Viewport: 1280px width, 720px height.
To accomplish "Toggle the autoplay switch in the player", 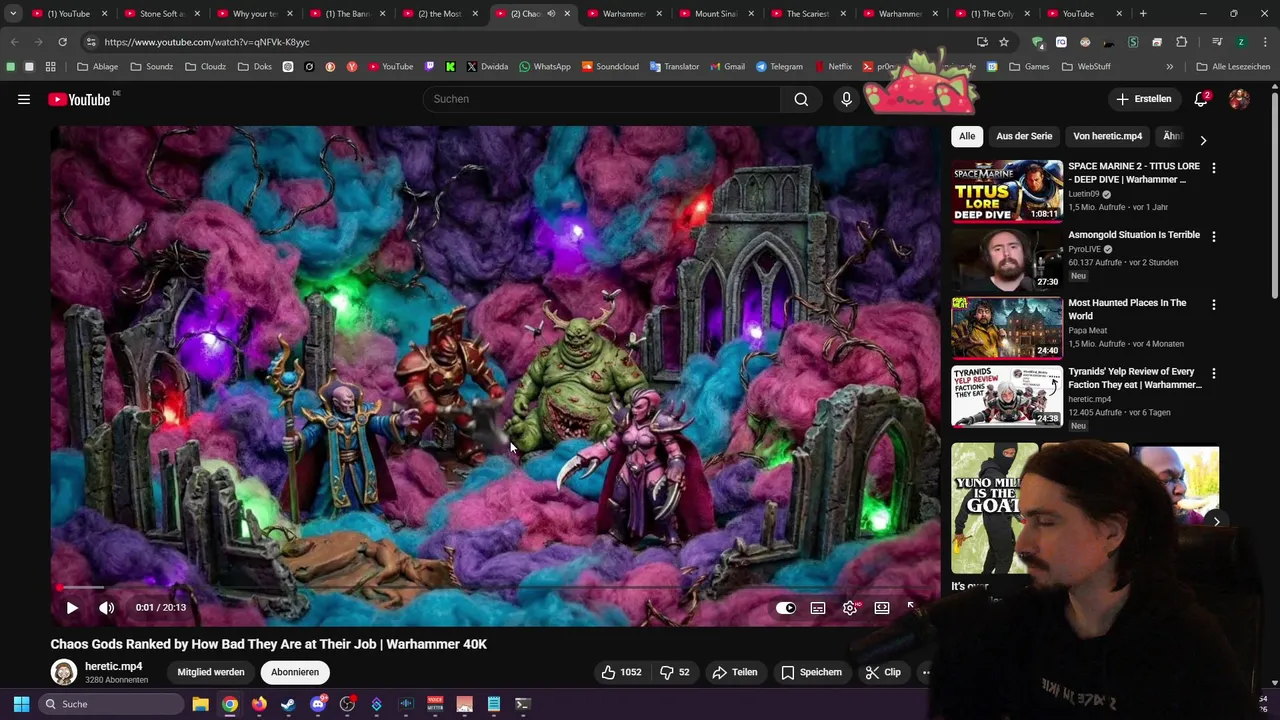I will 786,608.
